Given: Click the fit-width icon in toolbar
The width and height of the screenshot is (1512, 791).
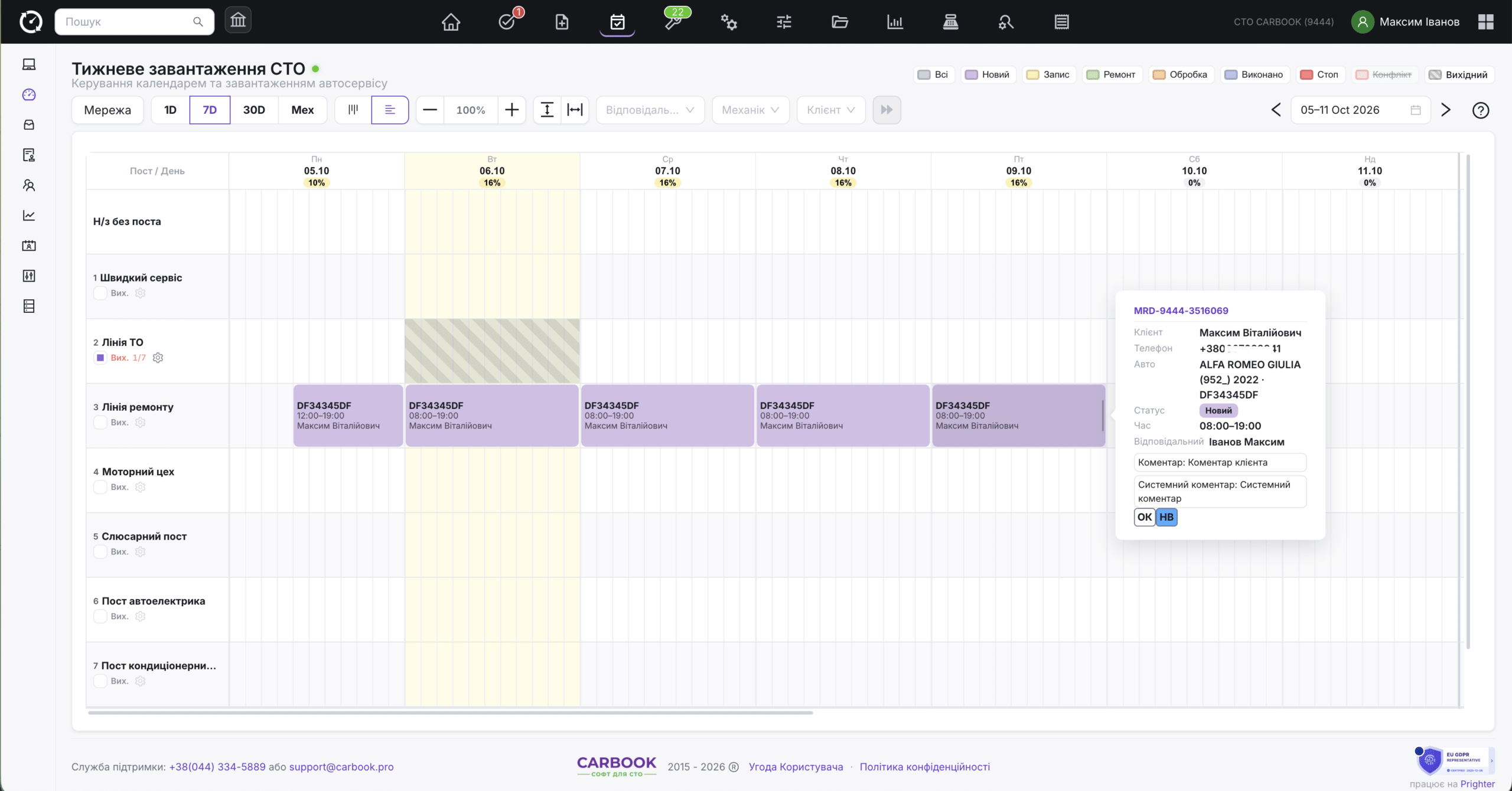Looking at the screenshot, I should 575,110.
